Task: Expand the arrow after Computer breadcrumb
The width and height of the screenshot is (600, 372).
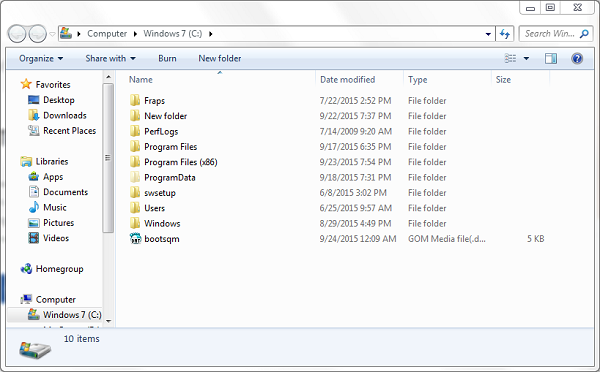Action: pos(135,34)
